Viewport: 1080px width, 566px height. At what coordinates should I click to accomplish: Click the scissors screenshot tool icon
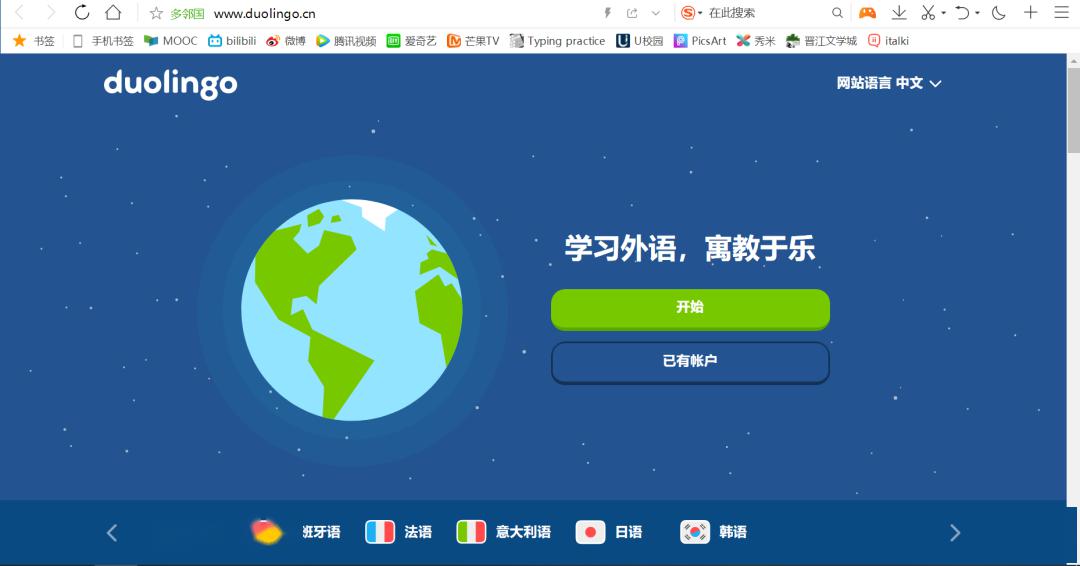(928, 13)
